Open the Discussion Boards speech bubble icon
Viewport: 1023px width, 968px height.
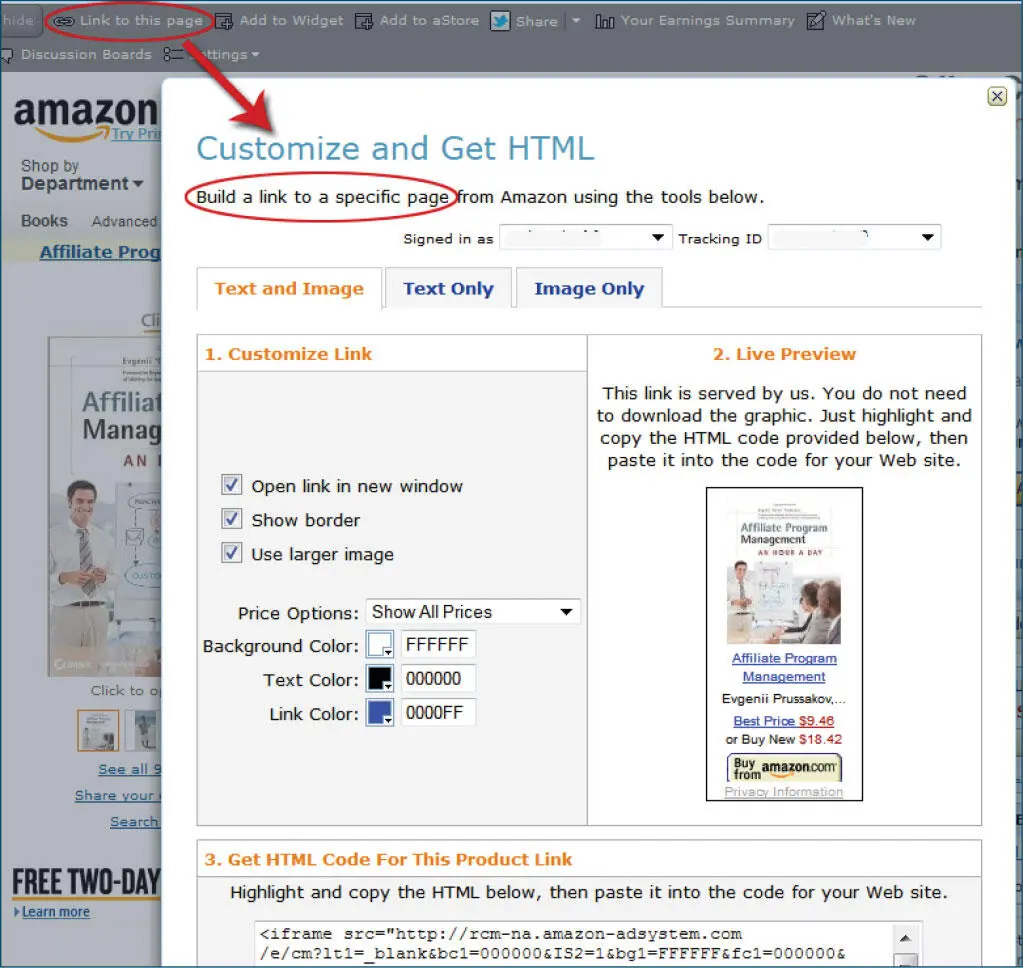[6, 55]
